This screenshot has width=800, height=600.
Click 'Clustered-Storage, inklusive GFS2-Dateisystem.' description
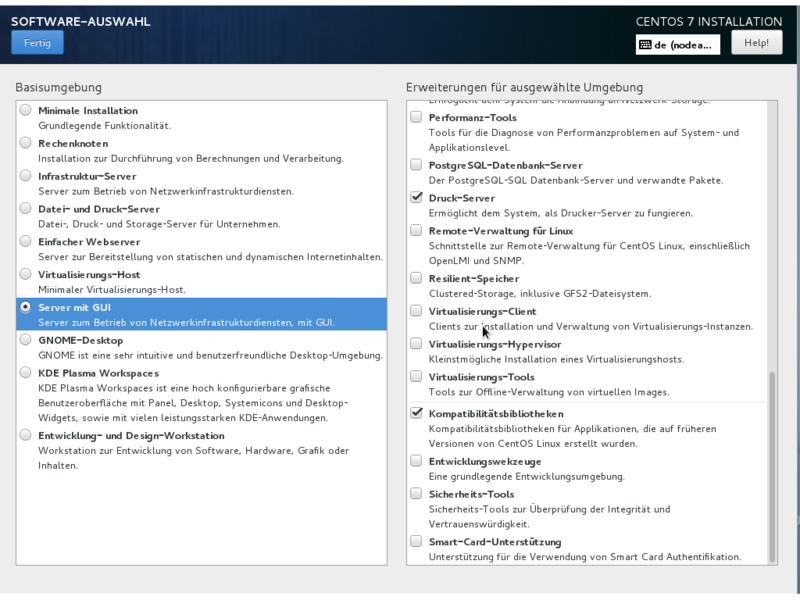click(x=540, y=294)
